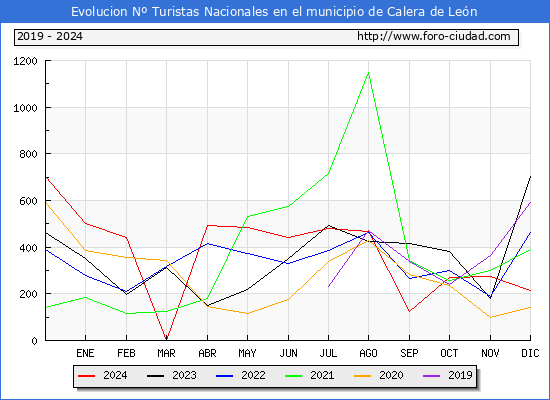The width and height of the screenshot is (550, 400).
Task: Select the 2021 legend label
Action: pyautogui.click(x=322, y=375)
